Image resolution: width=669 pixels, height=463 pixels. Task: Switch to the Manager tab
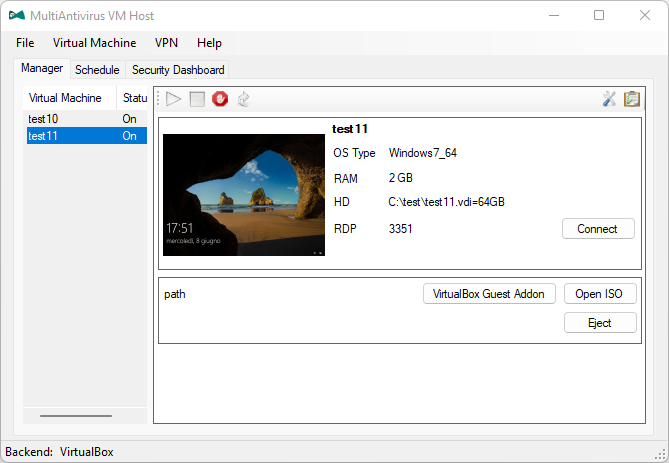[42, 68]
